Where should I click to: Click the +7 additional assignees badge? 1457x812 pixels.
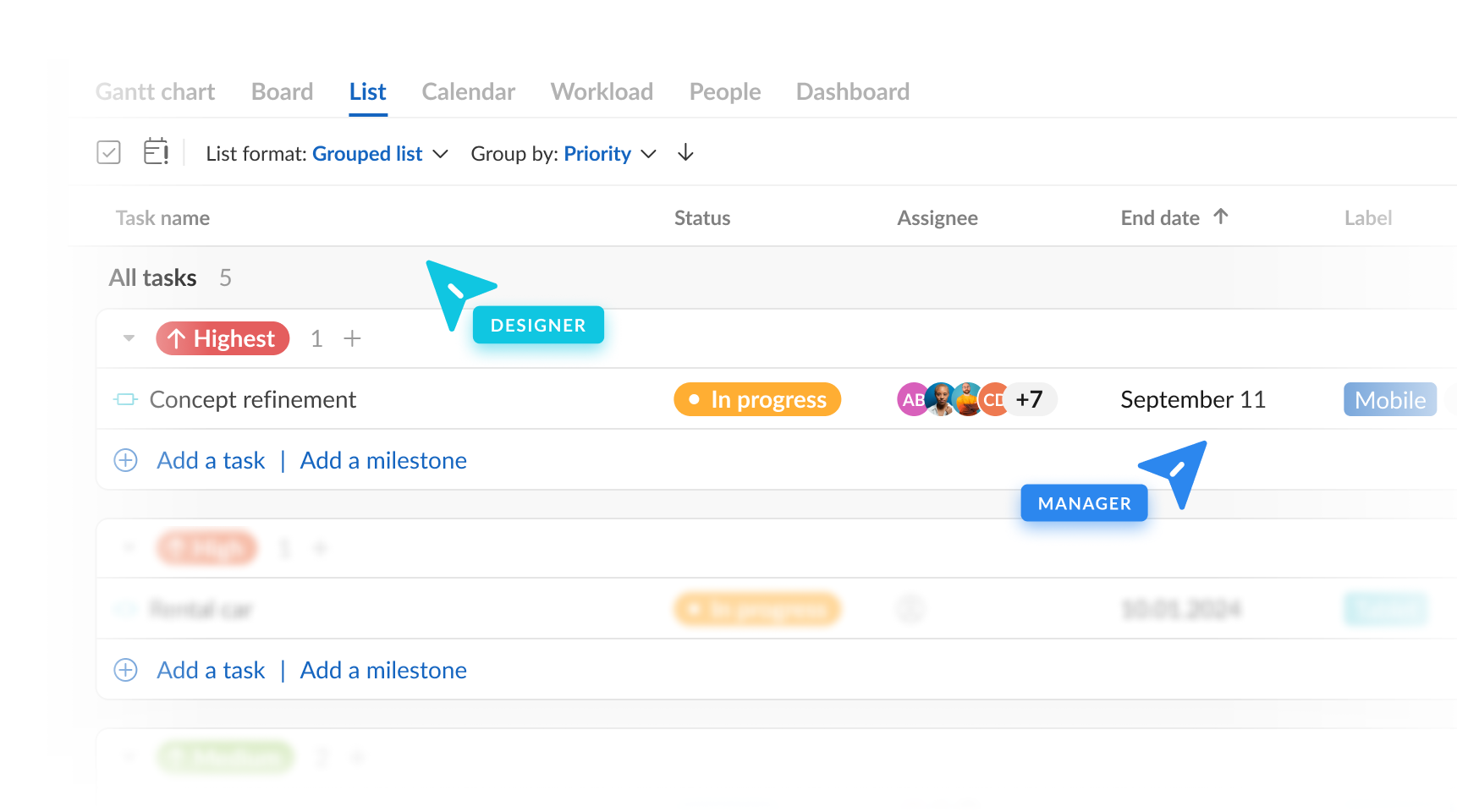click(1031, 399)
